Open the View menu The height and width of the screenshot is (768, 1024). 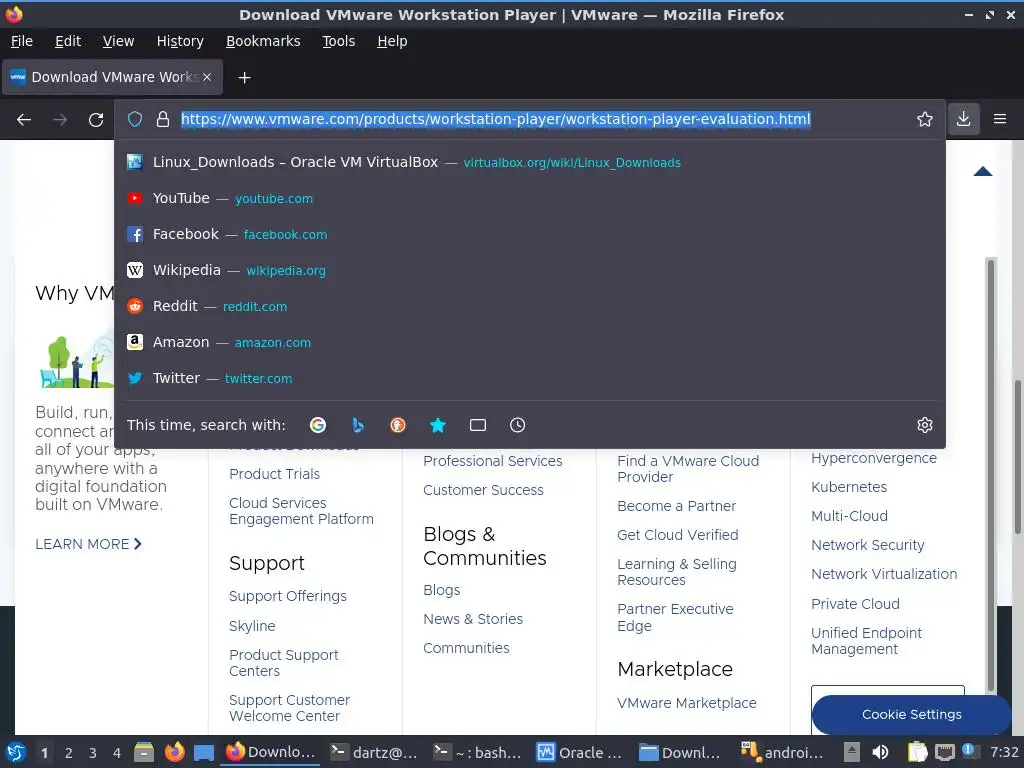(118, 41)
